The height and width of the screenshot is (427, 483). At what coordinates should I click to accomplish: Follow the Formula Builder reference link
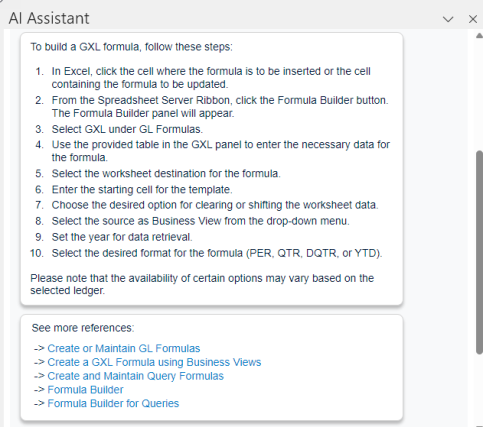[85, 390]
